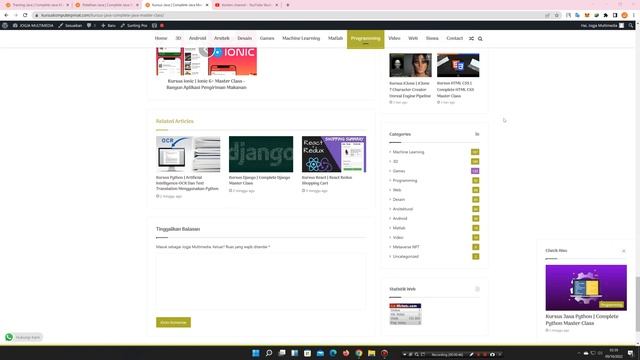Launch Microsoft Edge from the taskbar
Image resolution: width=640 pixels, height=360 pixels.
(333, 353)
